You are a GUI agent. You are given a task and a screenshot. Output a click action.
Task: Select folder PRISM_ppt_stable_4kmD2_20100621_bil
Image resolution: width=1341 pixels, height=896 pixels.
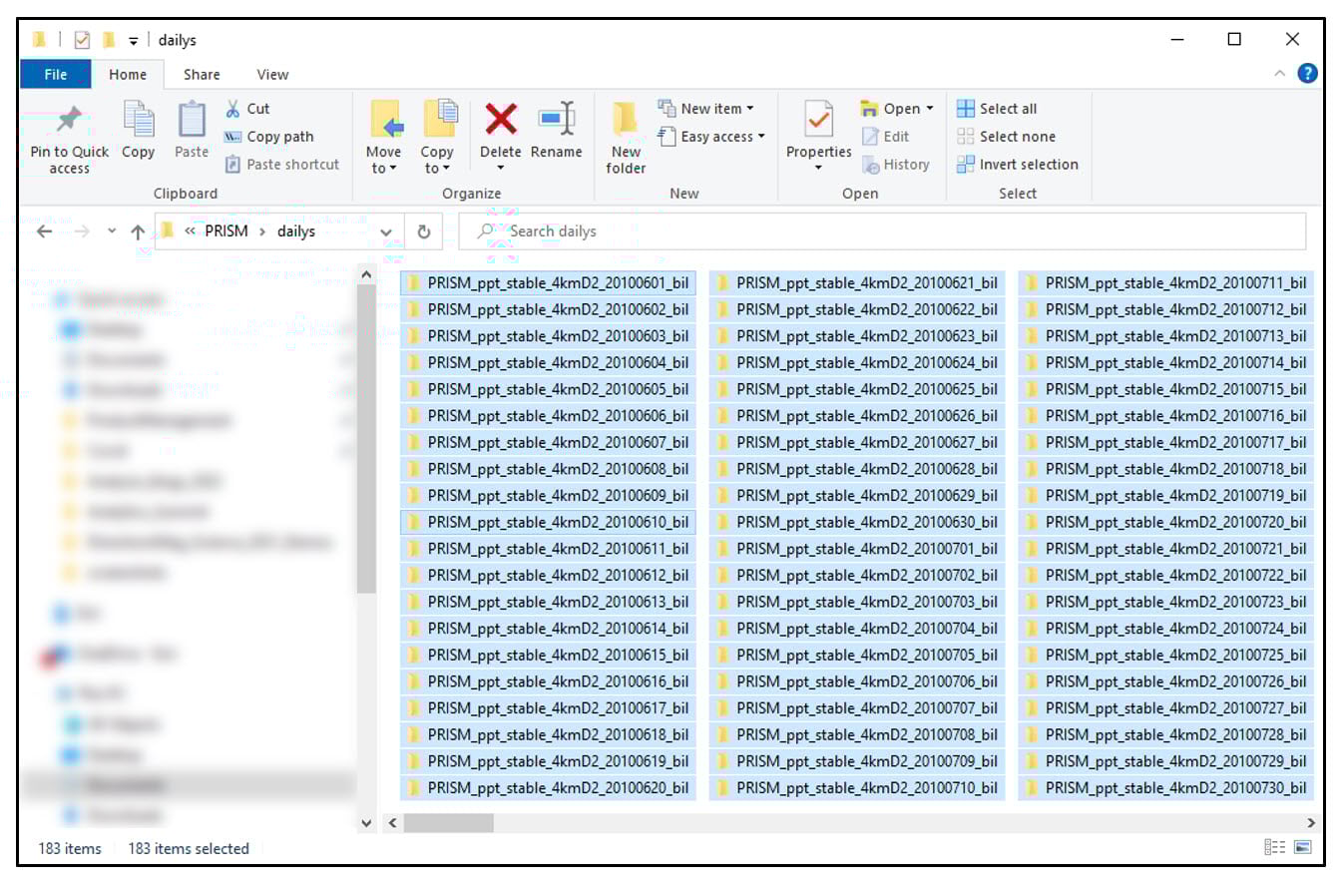(x=857, y=283)
